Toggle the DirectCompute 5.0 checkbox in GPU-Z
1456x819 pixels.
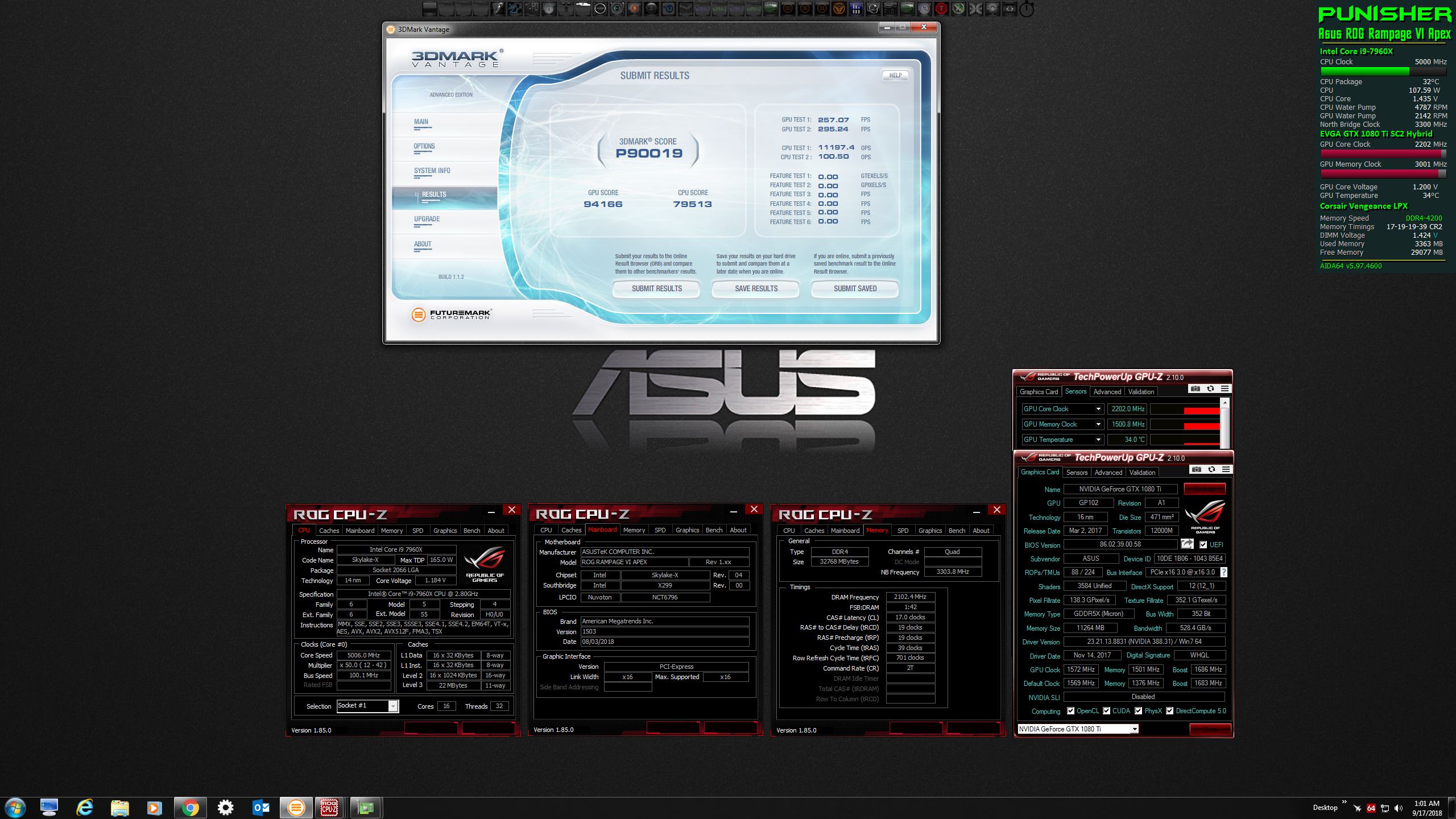coord(1170,711)
